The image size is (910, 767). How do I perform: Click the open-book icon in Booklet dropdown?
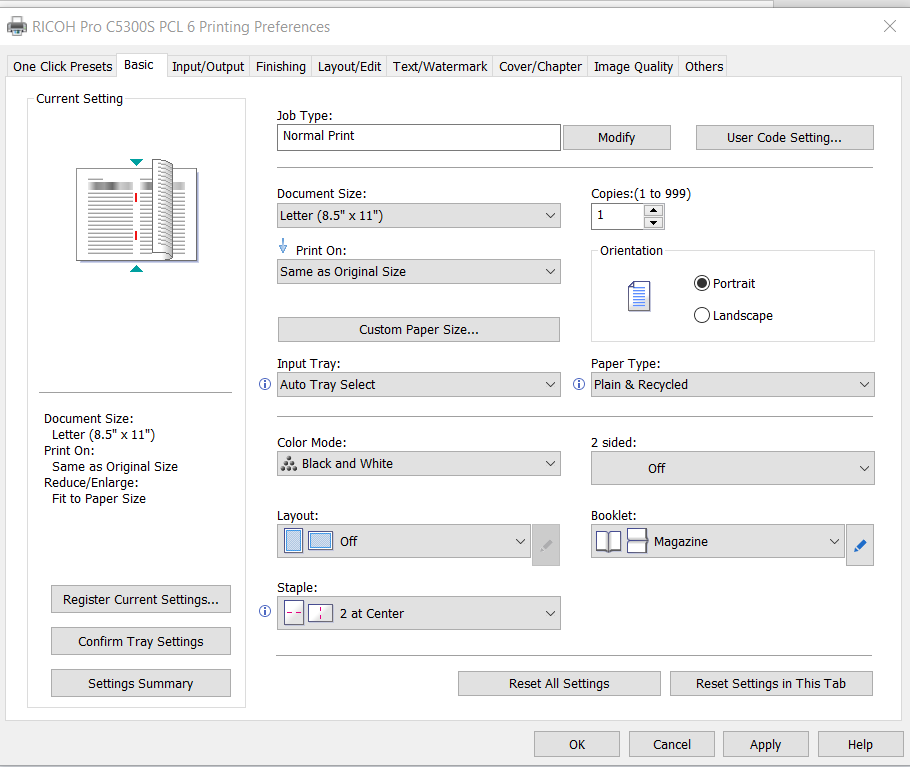click(x=608, y=541)
